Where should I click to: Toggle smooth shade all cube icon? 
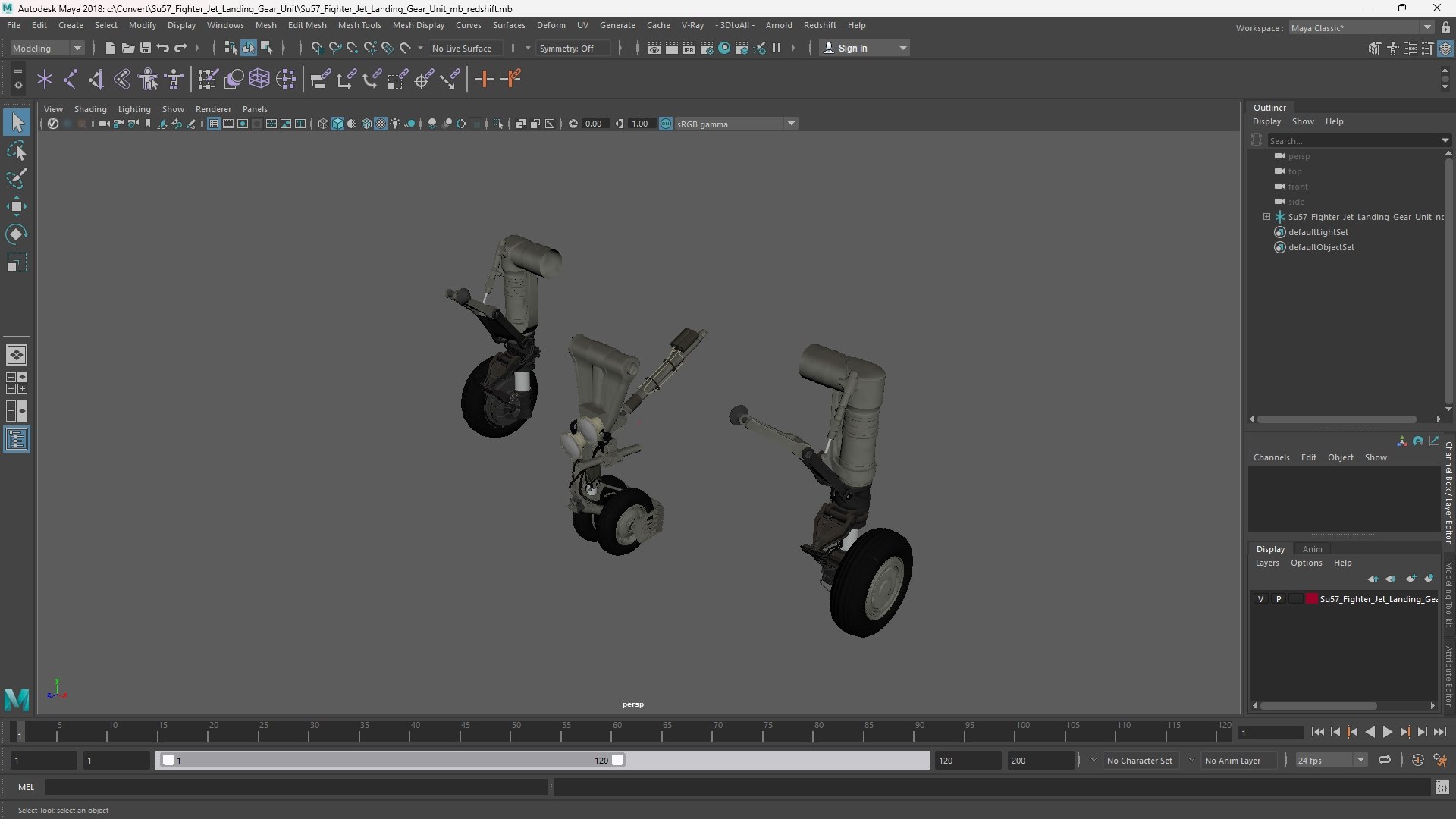(x=337, y=124)
